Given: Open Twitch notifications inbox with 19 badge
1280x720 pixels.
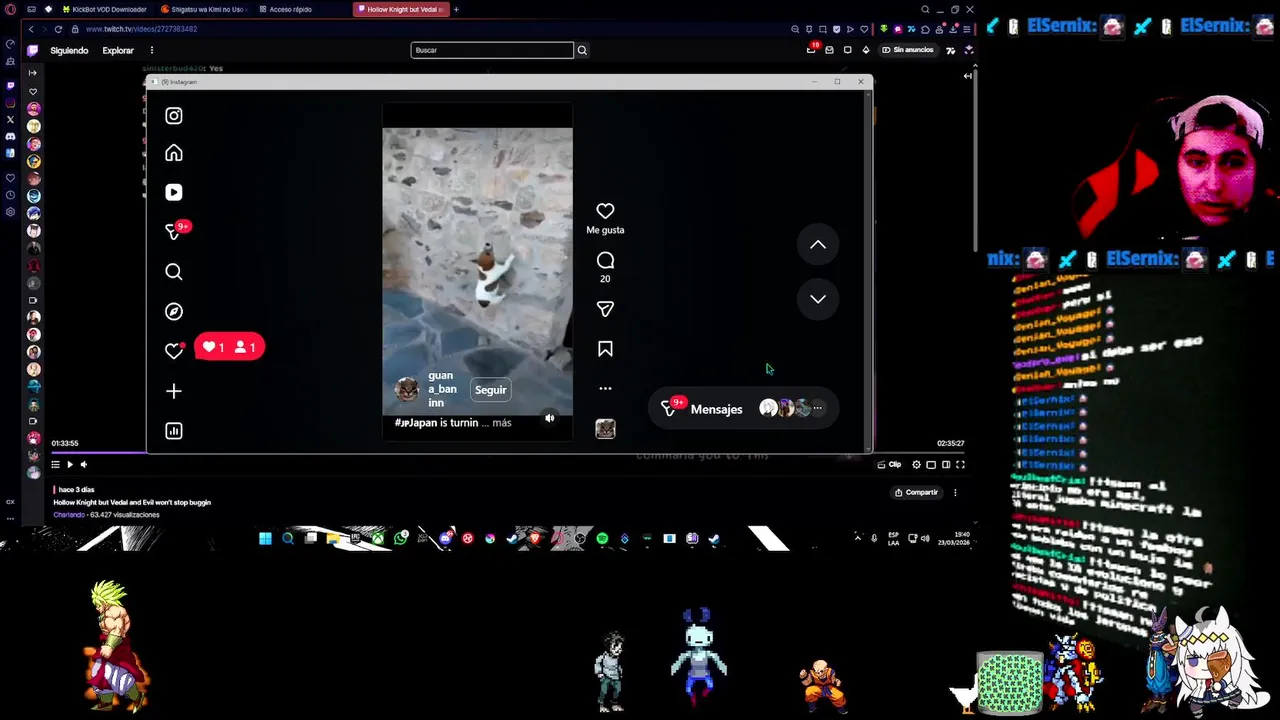Looking at the screenshot, I should pyautogui.click(x=812, y=49).
